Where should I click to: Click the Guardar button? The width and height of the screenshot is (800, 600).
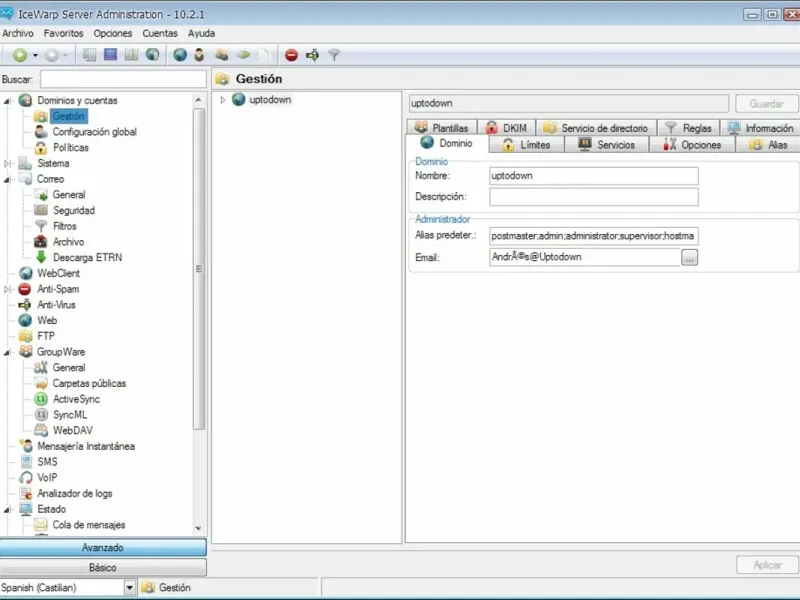766,104
